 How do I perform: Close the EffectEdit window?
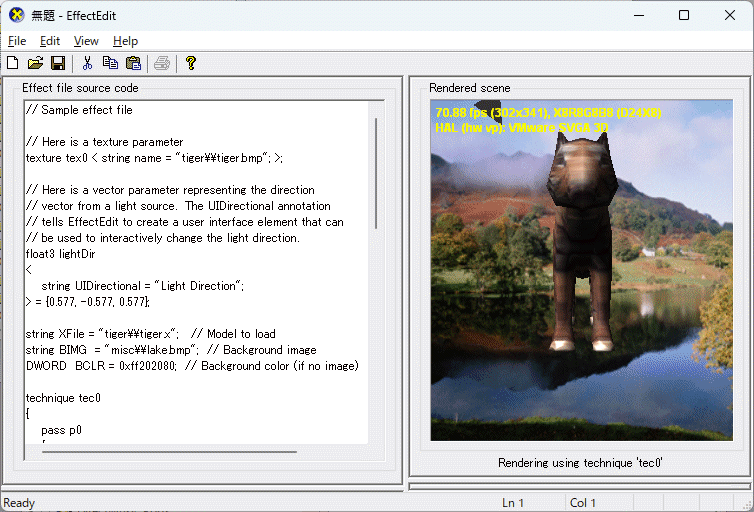[x=730, y=15]
